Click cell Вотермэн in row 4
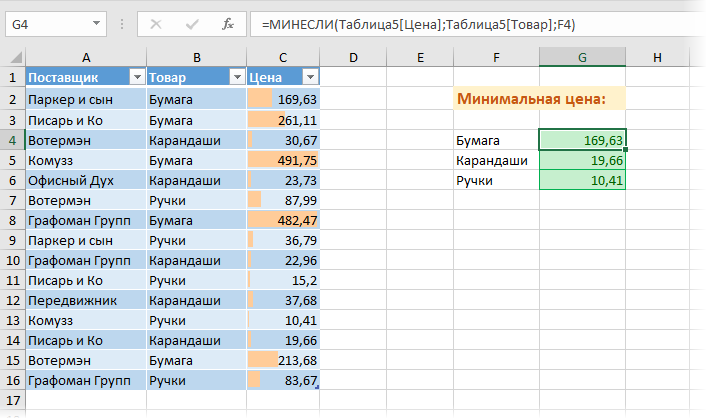This screenshot has width=707, height=419. 86,140
